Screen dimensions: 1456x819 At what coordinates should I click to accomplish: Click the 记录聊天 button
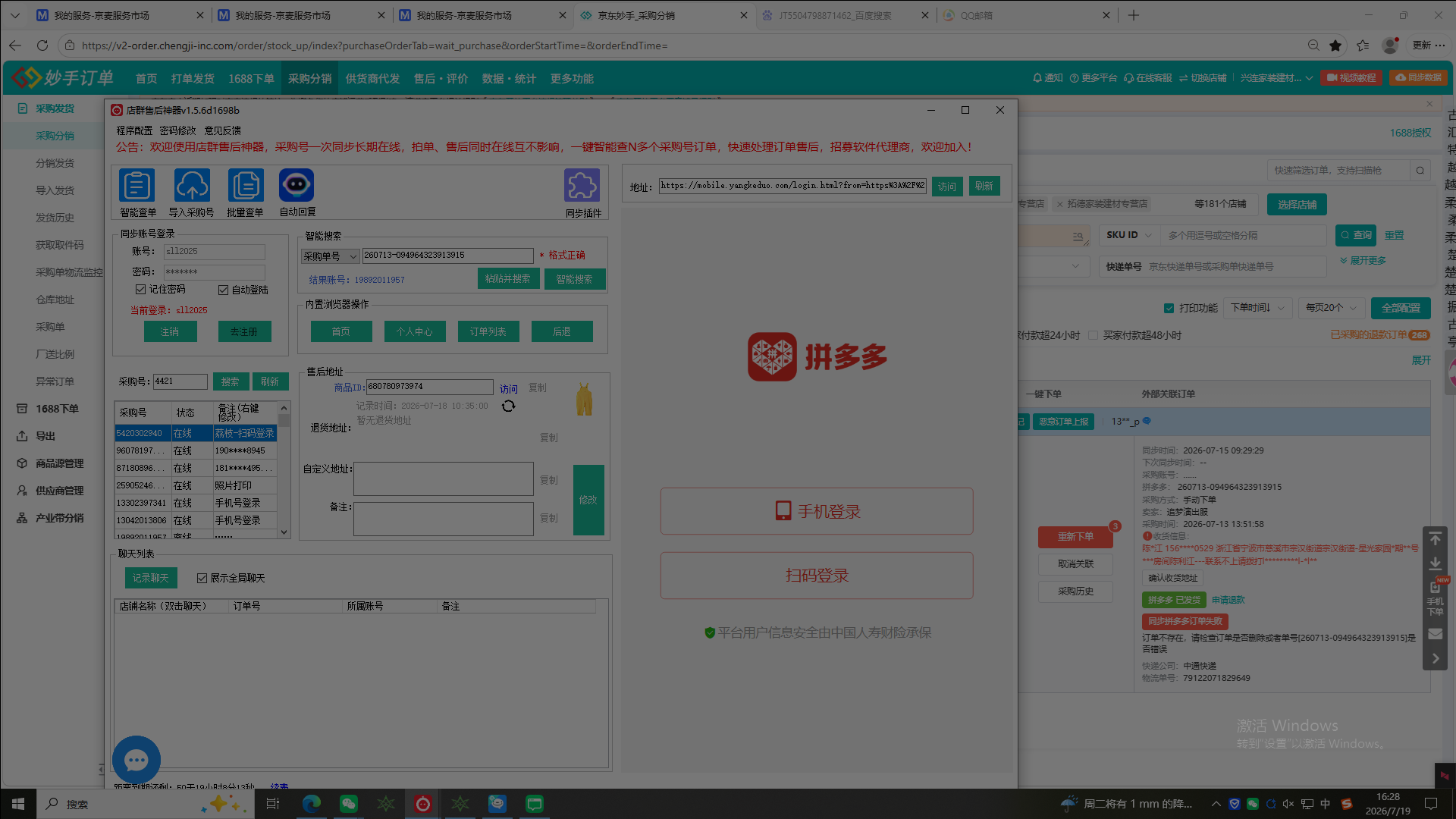click(x=151, y=578)
